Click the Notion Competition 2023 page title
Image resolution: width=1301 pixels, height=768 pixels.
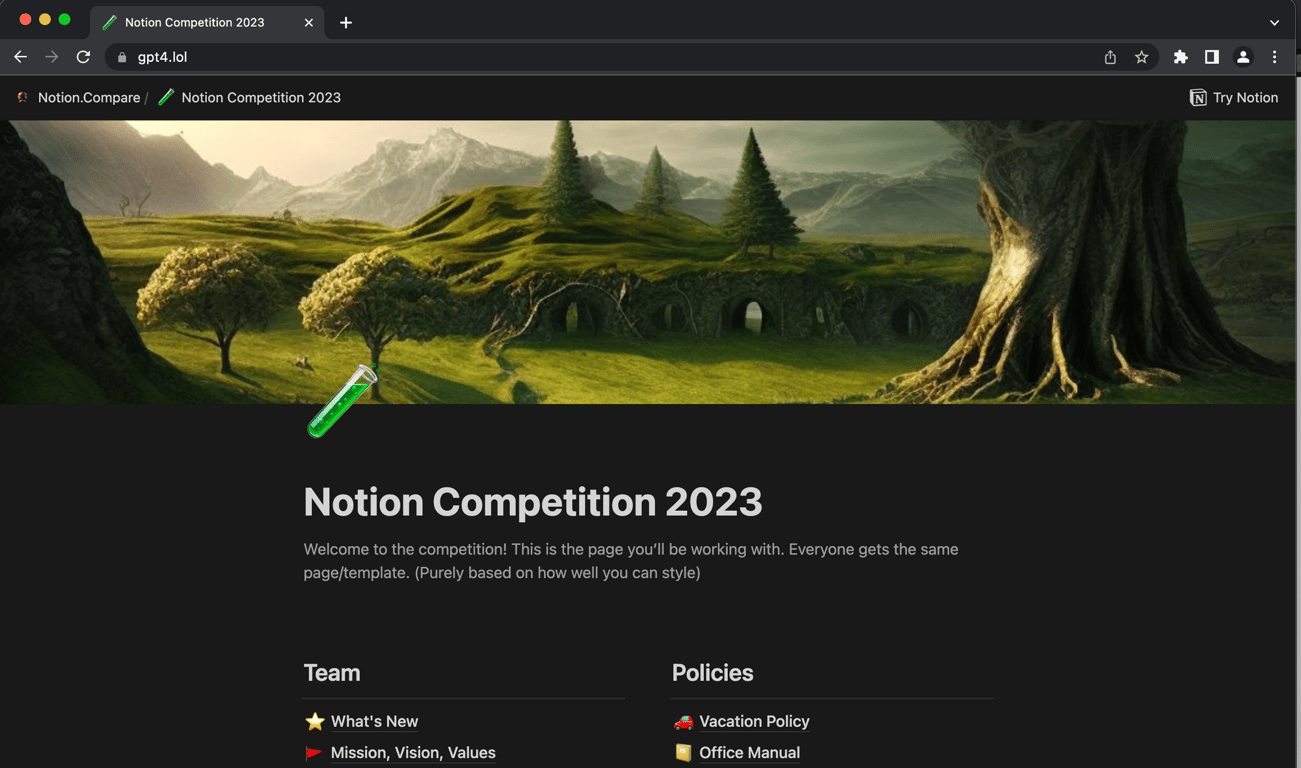coord(533,502)
